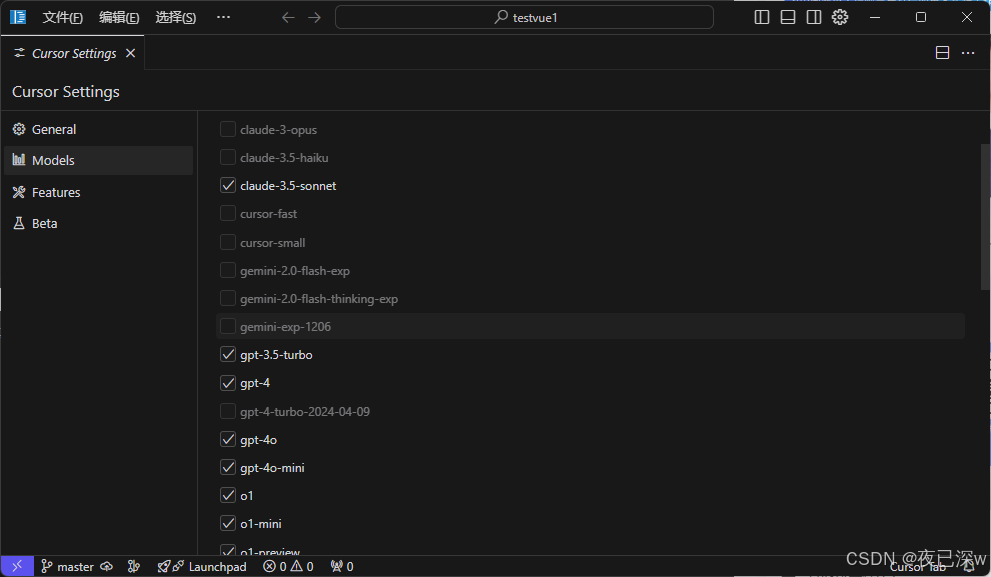Image resolution: width=991 pixels, height=577 pixels.
Task: Click the settings vertical scrollbar
Action: click(x=985, y=217)
